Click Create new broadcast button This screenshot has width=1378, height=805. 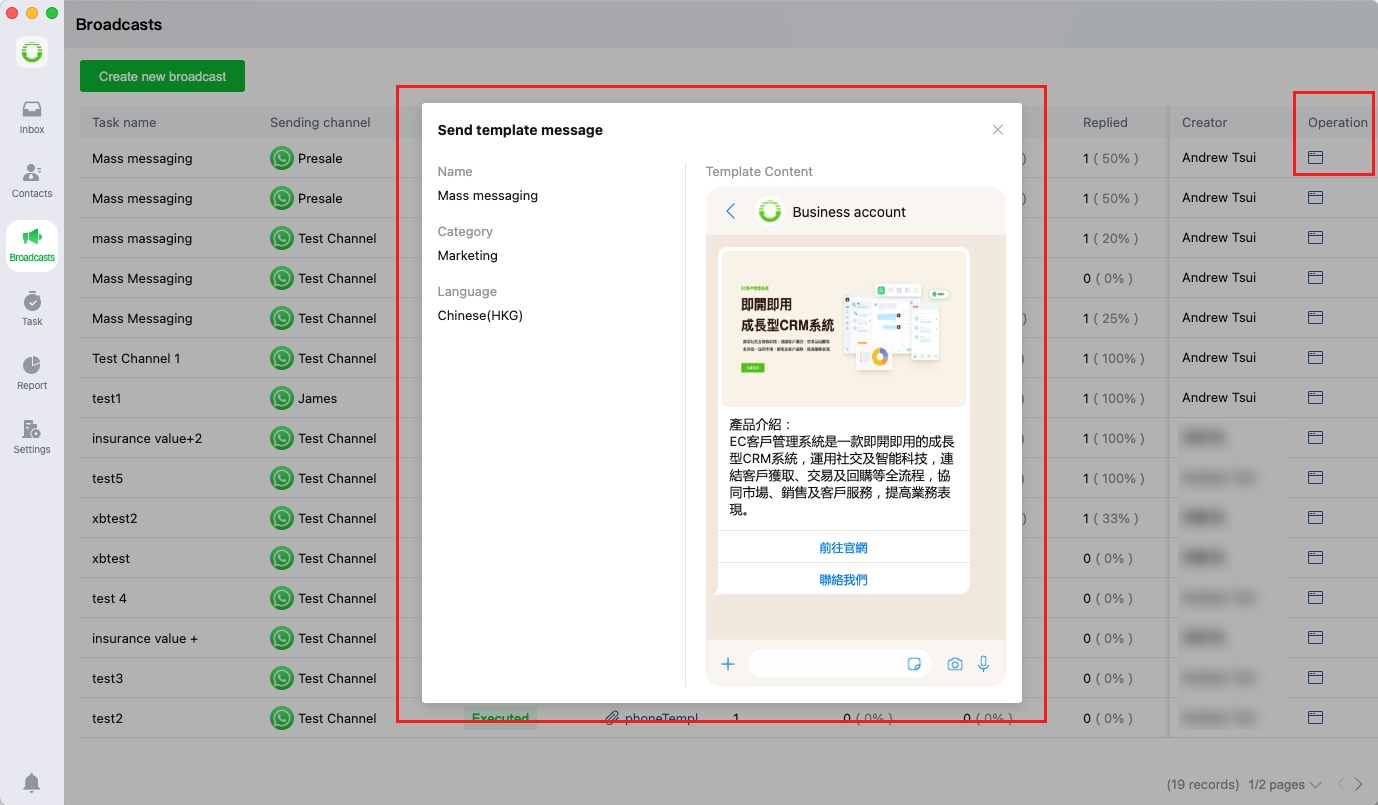pyautogui.click(x=162, y=76)
